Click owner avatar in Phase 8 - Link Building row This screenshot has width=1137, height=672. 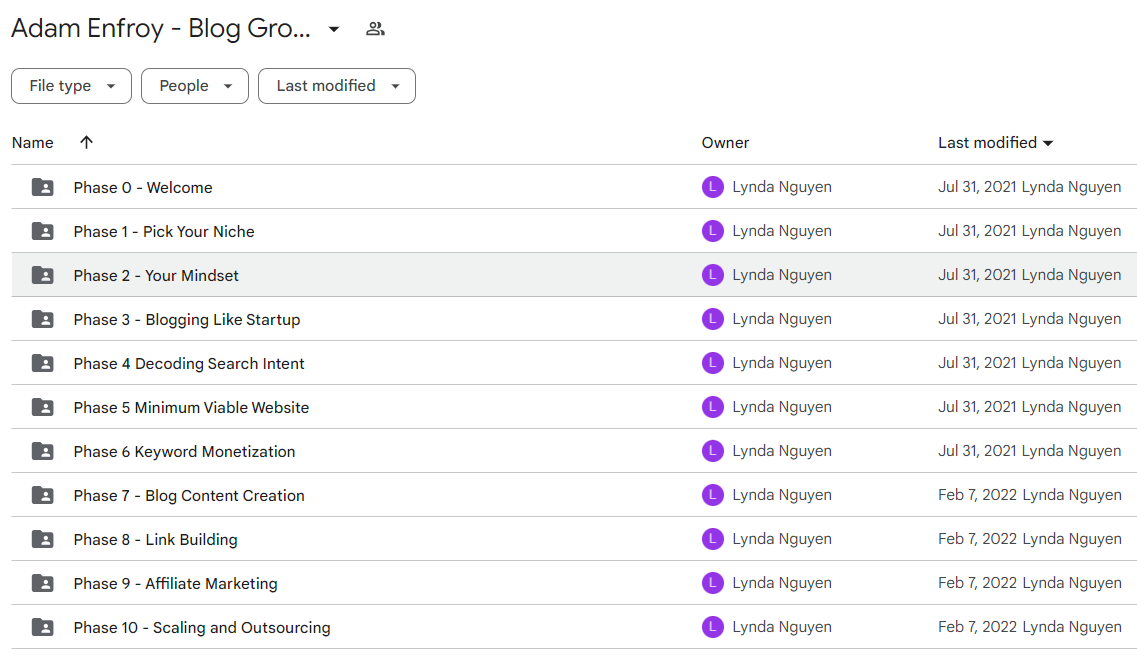[x=713, y=539]
